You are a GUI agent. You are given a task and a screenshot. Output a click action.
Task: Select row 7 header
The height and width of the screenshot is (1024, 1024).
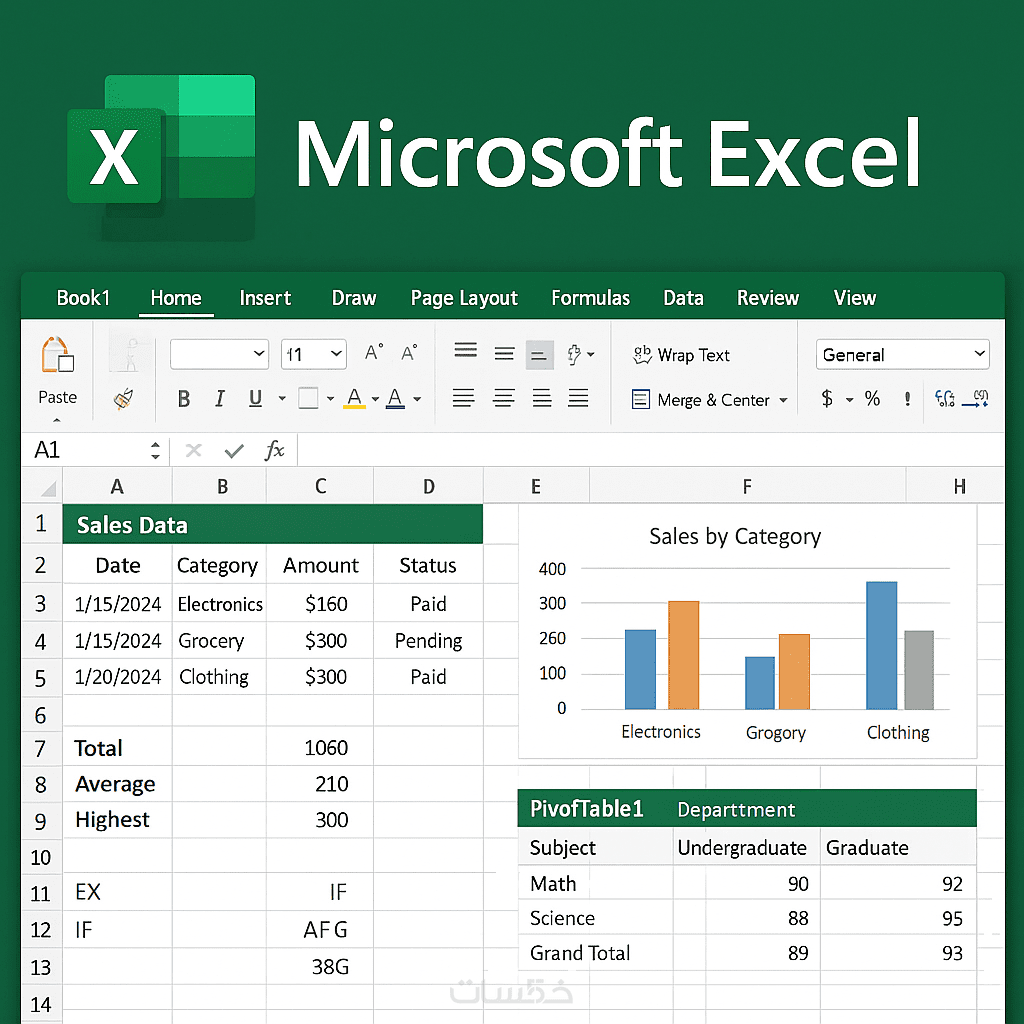click(40, 748)
